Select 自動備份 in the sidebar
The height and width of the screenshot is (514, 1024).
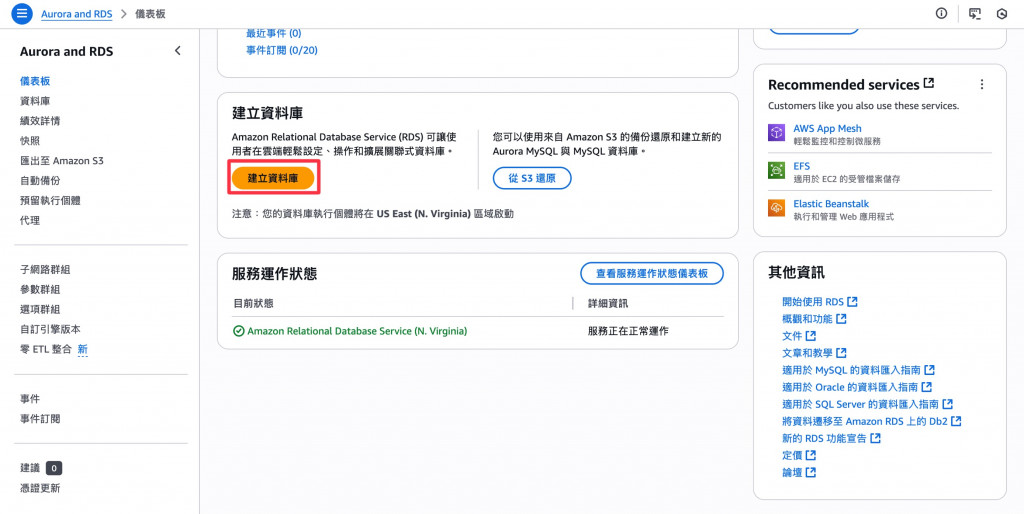point(40,181)
